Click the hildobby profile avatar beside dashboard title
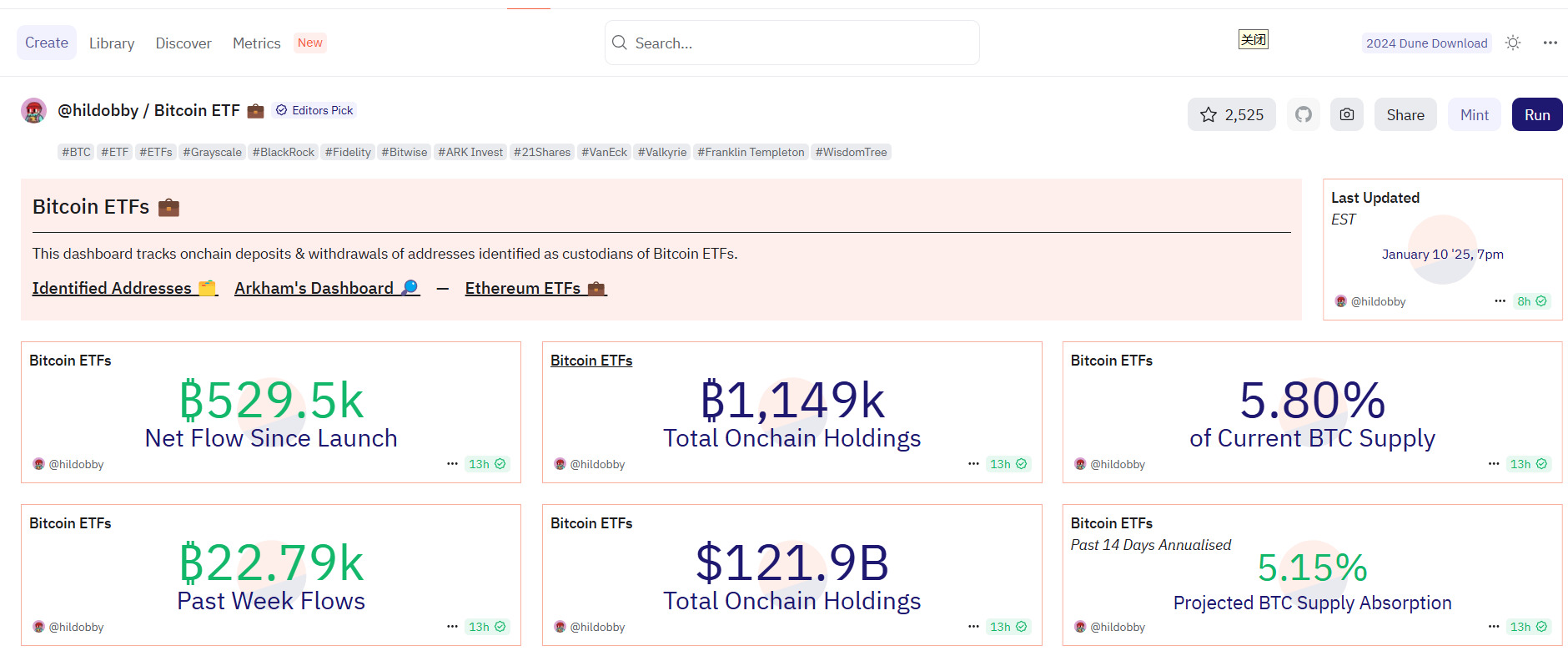The height and width of the screenshot is (656, 1568). click(x=34, y=110)
